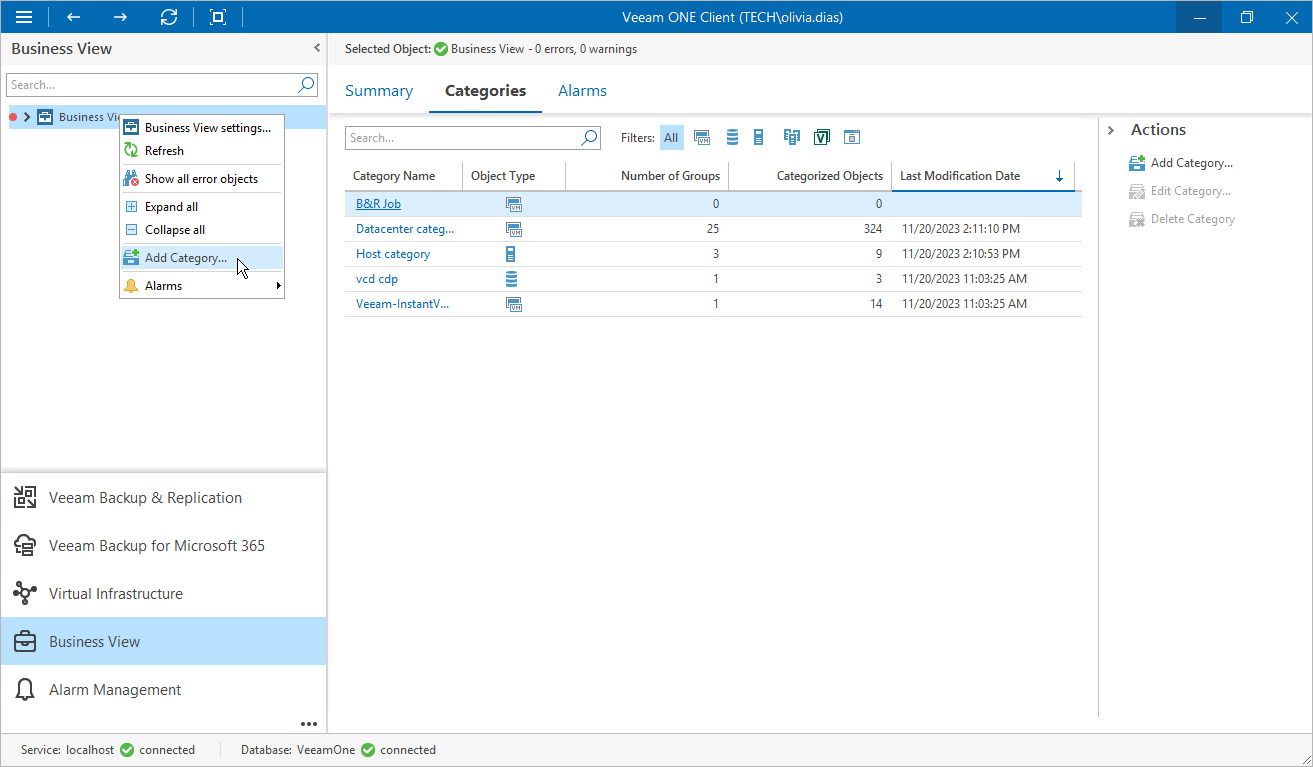Screen dimensions: 1313x767
Task: Open the B&R Job category link
Action: click(377, 203)
